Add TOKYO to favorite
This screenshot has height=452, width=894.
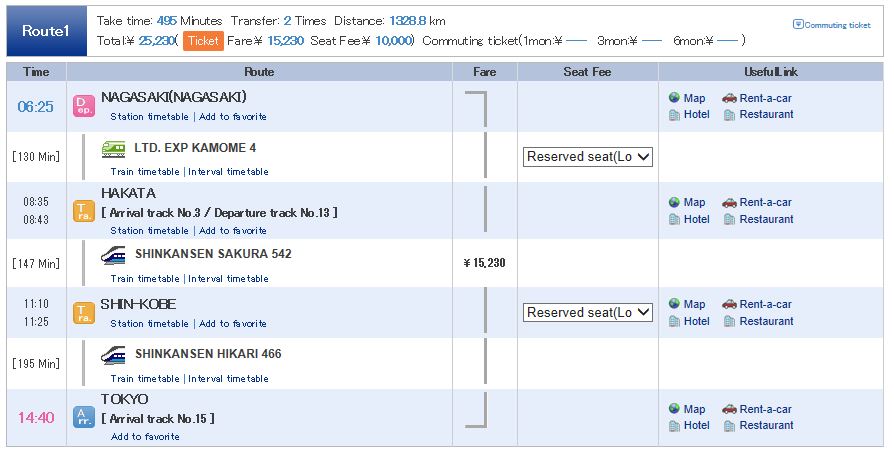(145, 437)
